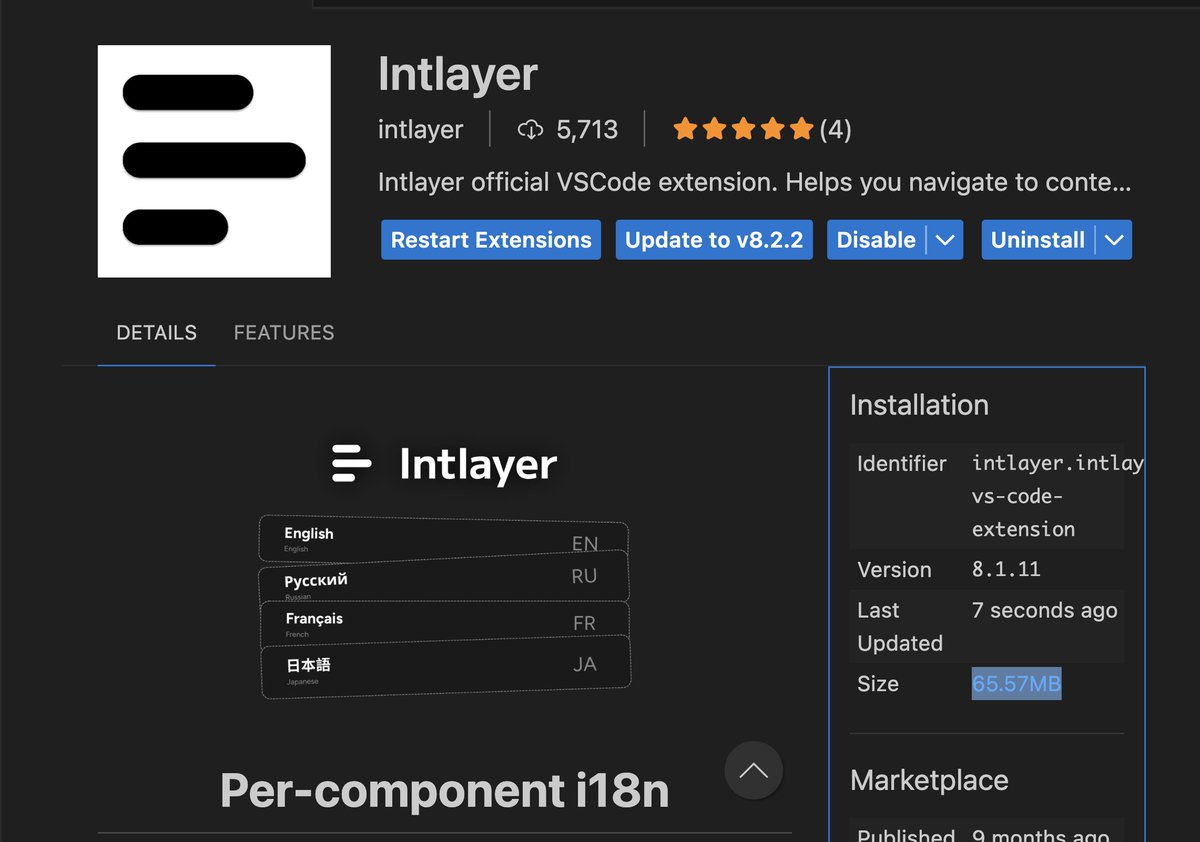Click the scroll-to-top arrow button
Image resolution: width=1200 pixels, height=842 pixels.
coord(754,770)
